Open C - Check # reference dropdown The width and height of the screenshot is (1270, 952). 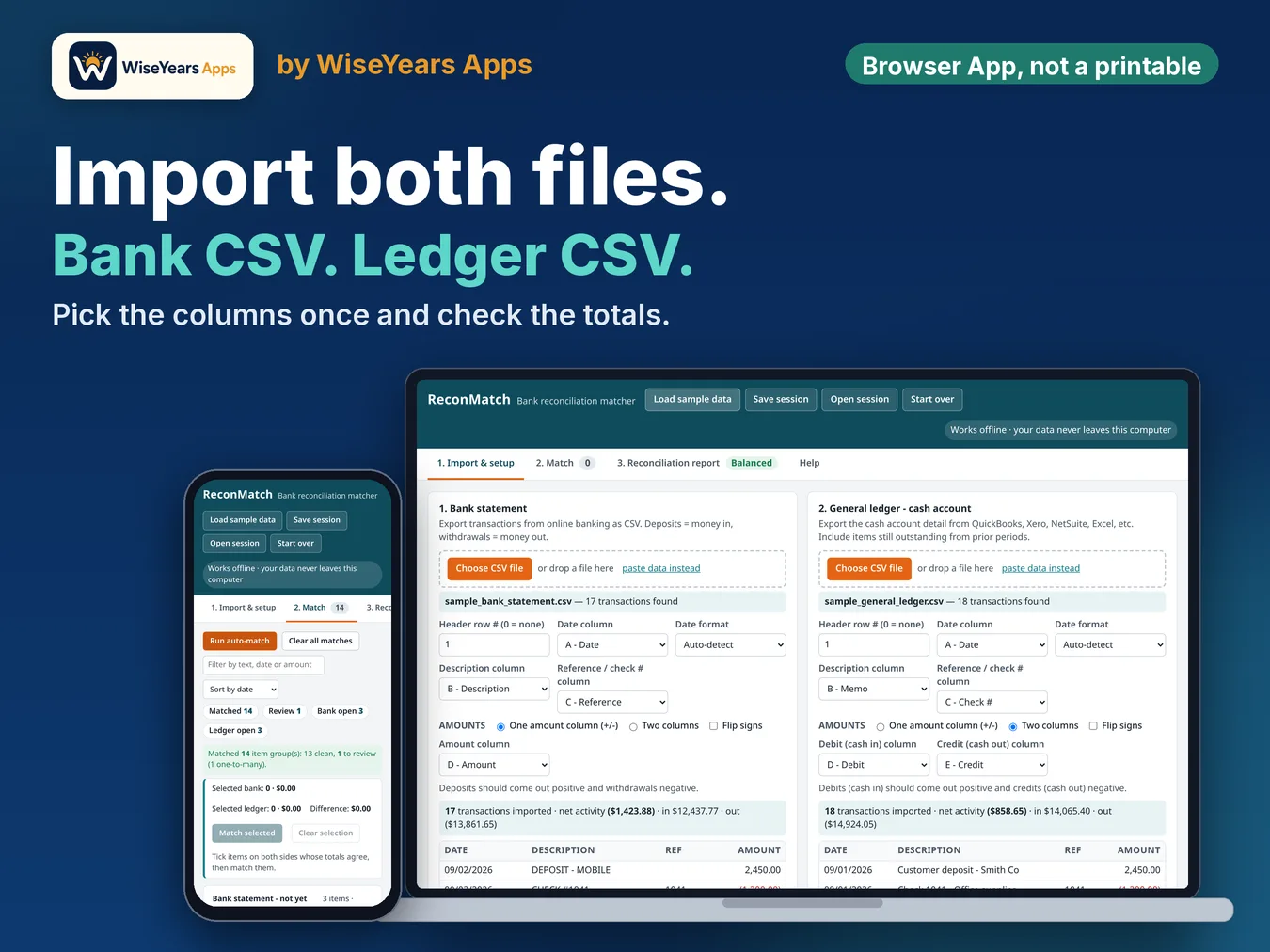tap(992, 702)
